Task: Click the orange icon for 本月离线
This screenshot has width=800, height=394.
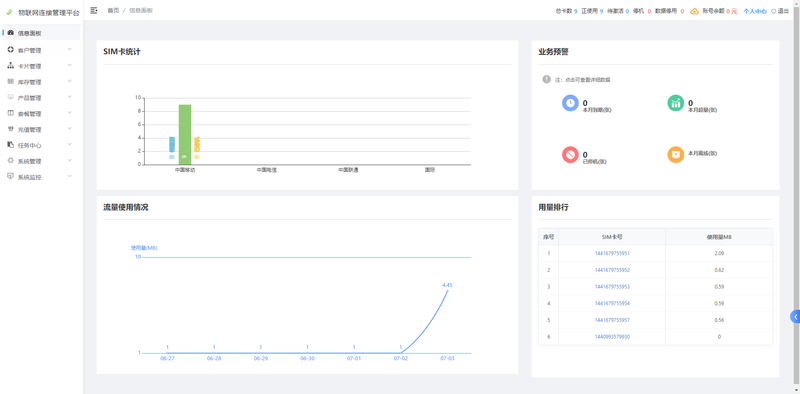Action: [x=676, y=155]
